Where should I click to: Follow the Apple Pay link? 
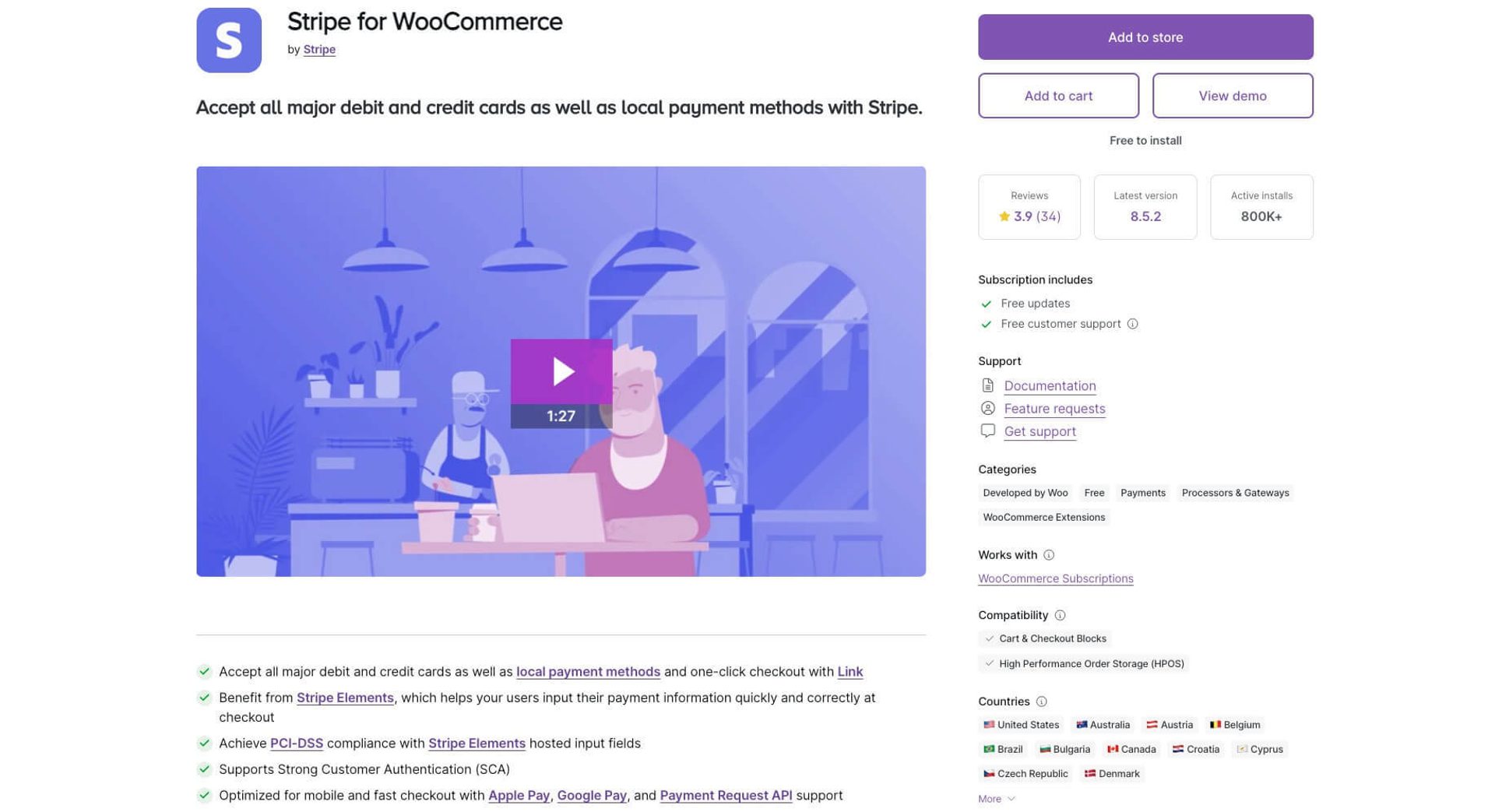[519, 796]
